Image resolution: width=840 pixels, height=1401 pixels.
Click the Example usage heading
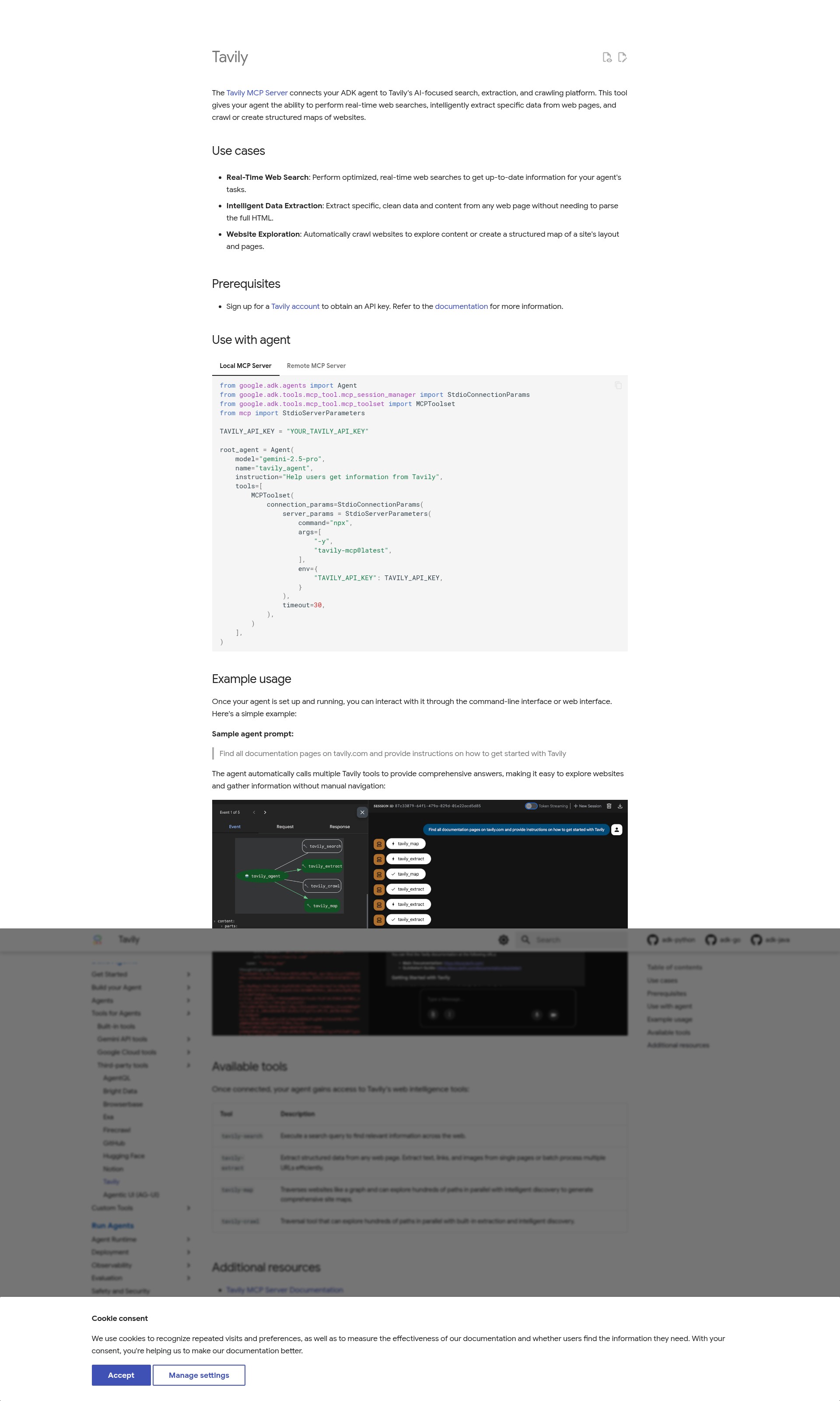pos(251,679)
